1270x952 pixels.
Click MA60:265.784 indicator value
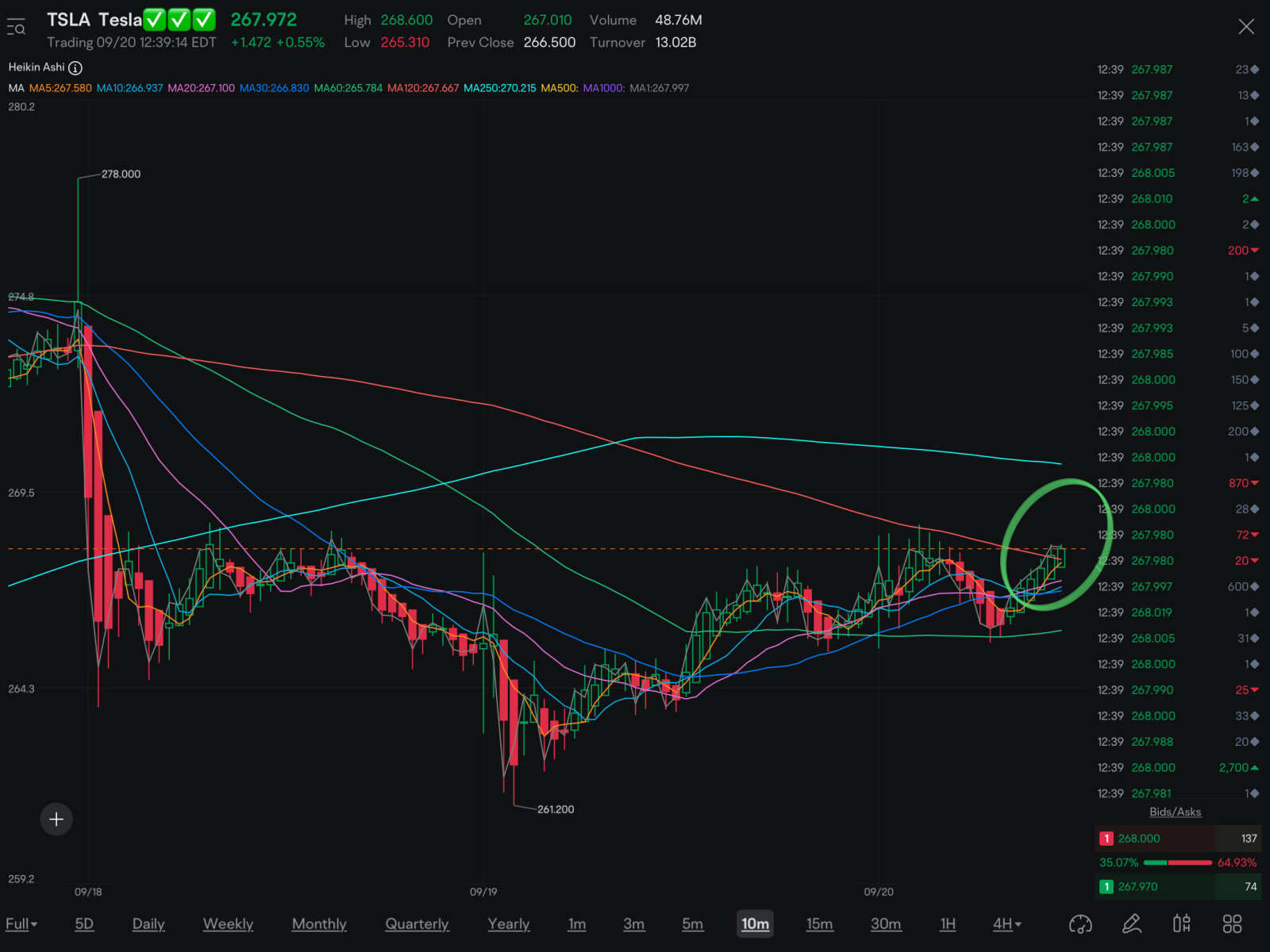tap(348, 88)
